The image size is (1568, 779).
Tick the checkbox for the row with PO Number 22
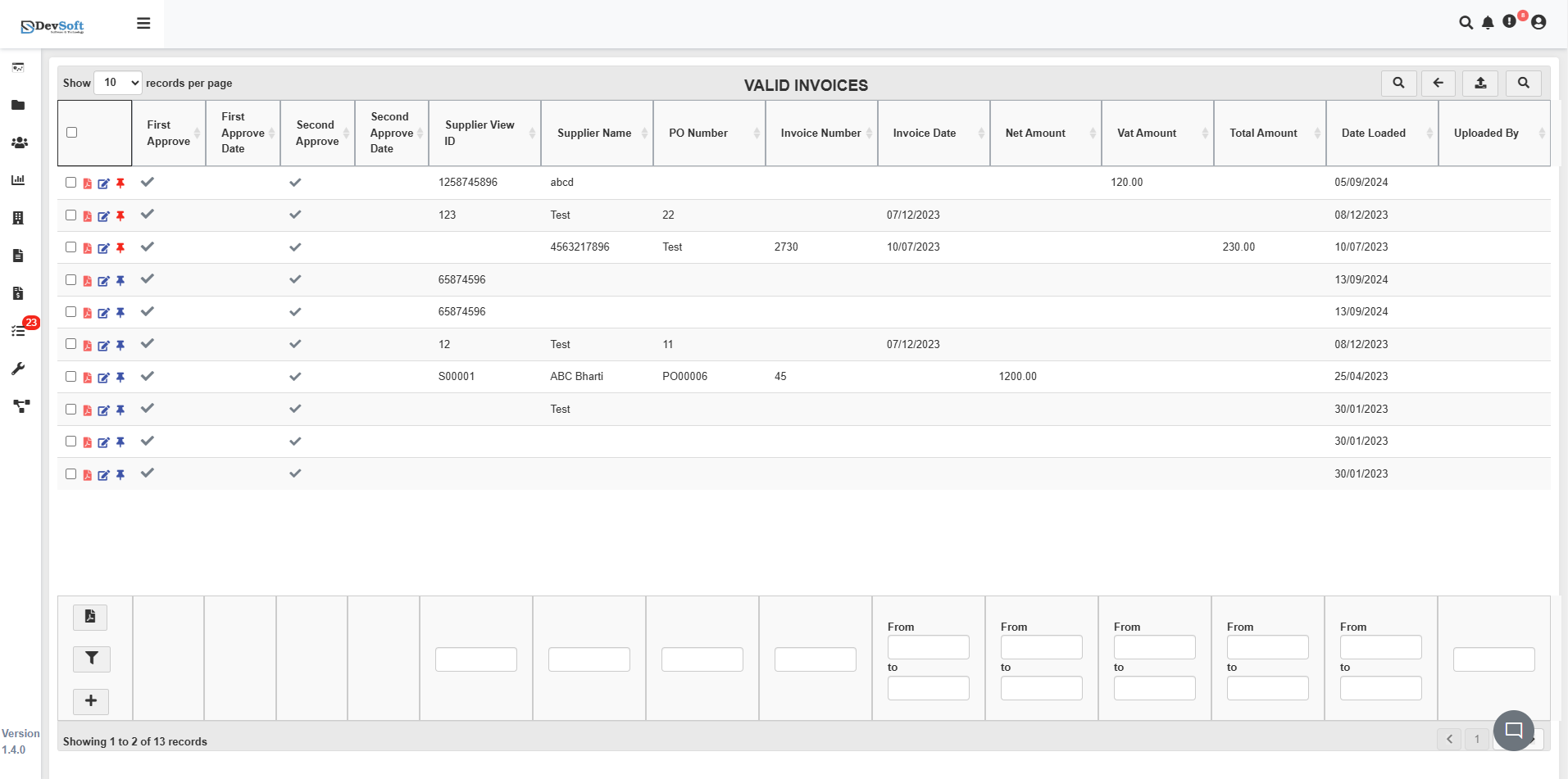pyautogui.click(x=70, y=215)
